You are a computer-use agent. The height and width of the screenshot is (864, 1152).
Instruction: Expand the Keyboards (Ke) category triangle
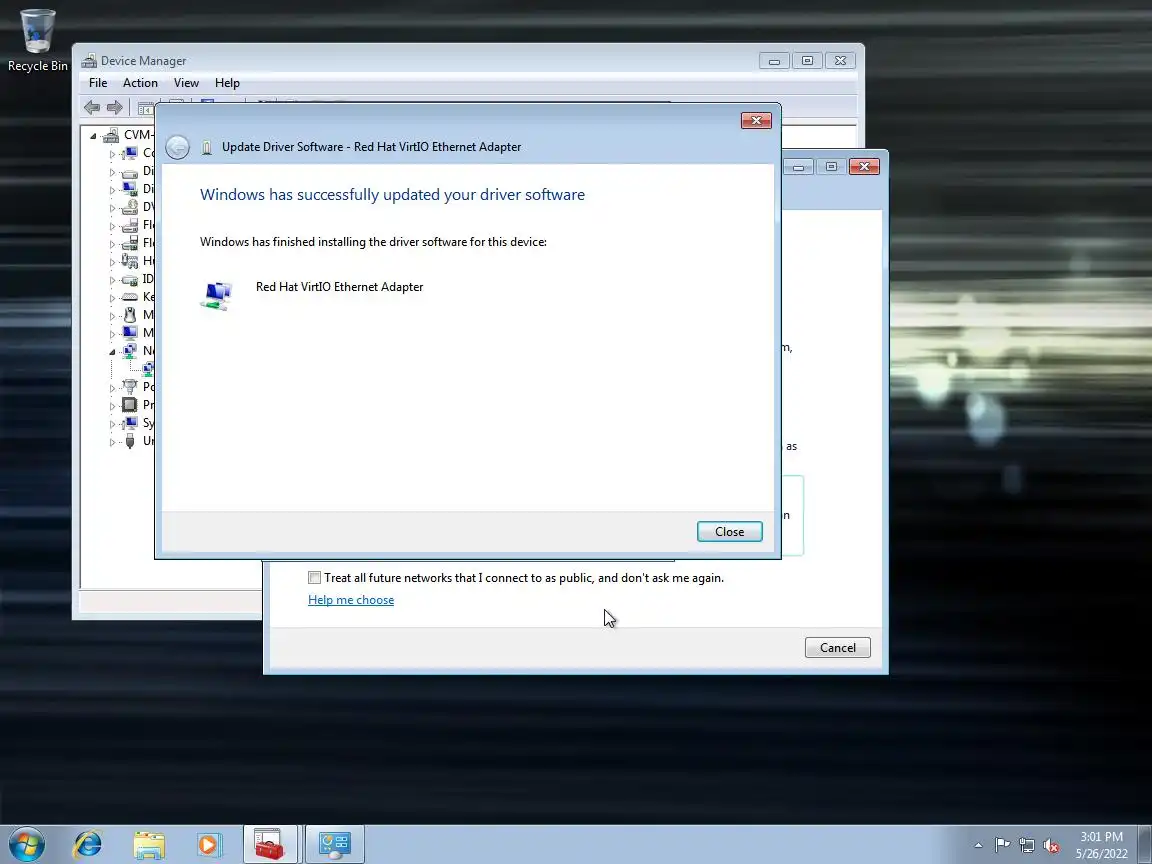click(112, 298)
